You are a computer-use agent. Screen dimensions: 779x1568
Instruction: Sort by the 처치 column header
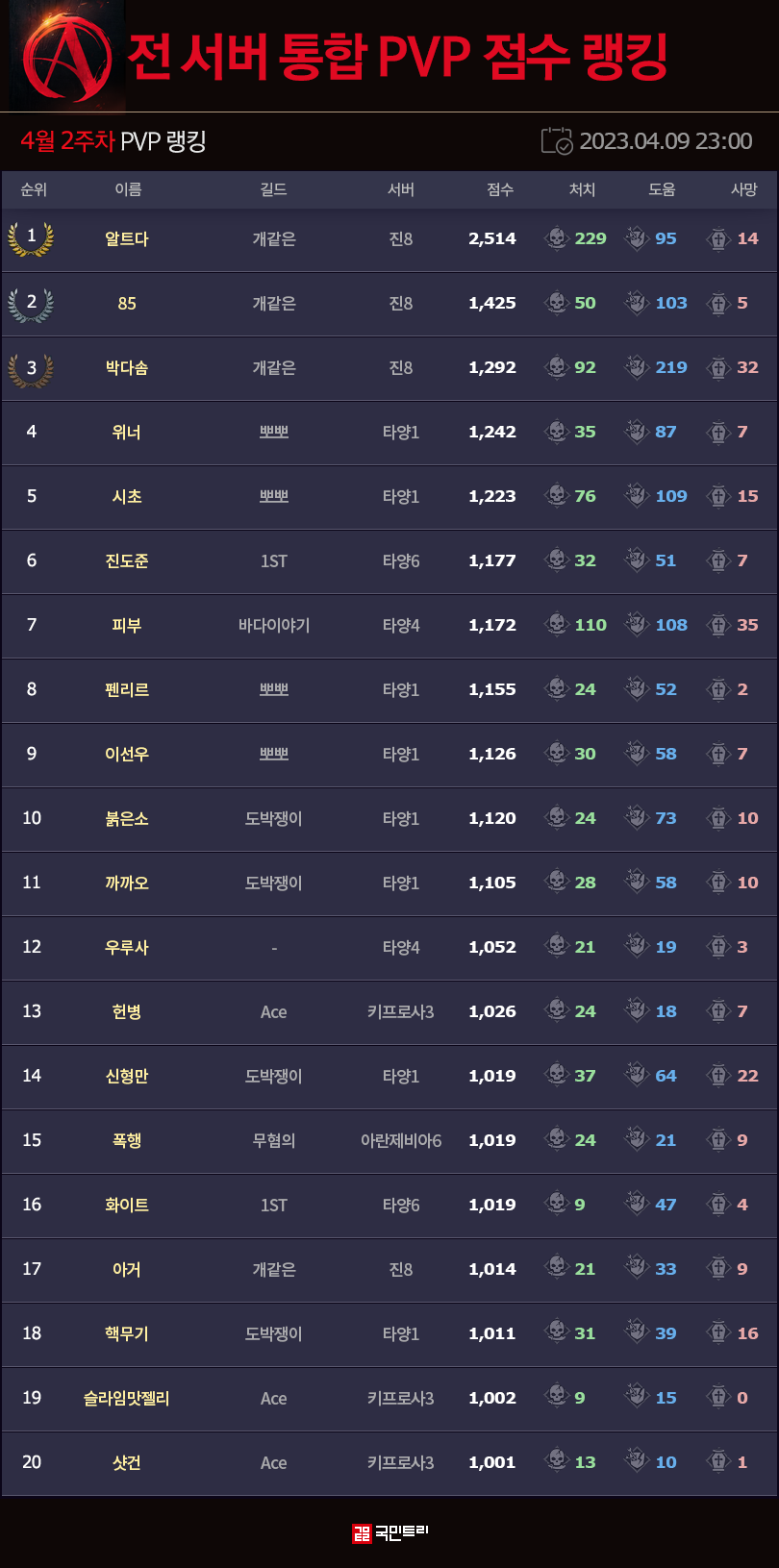coord(582,189)
